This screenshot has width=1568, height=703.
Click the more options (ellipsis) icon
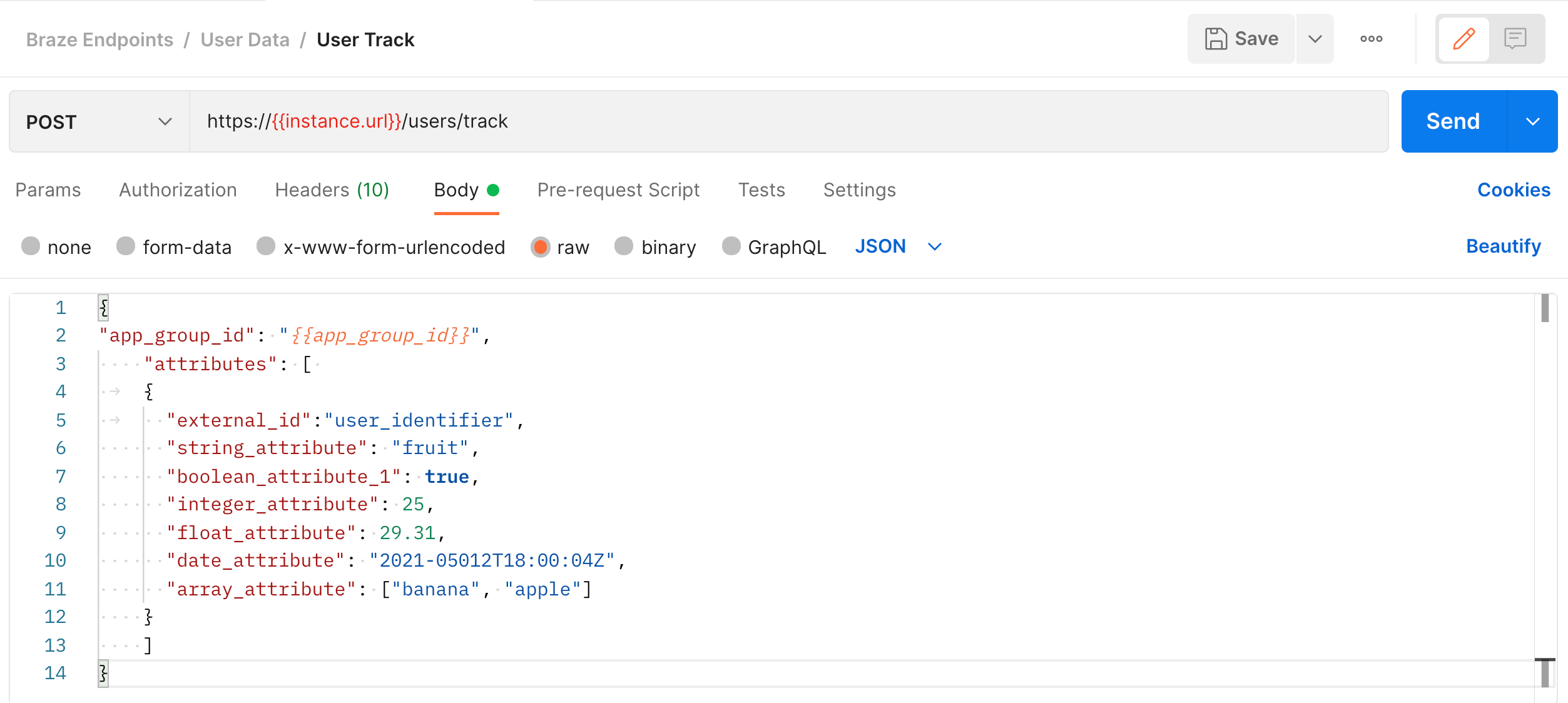1370,39
